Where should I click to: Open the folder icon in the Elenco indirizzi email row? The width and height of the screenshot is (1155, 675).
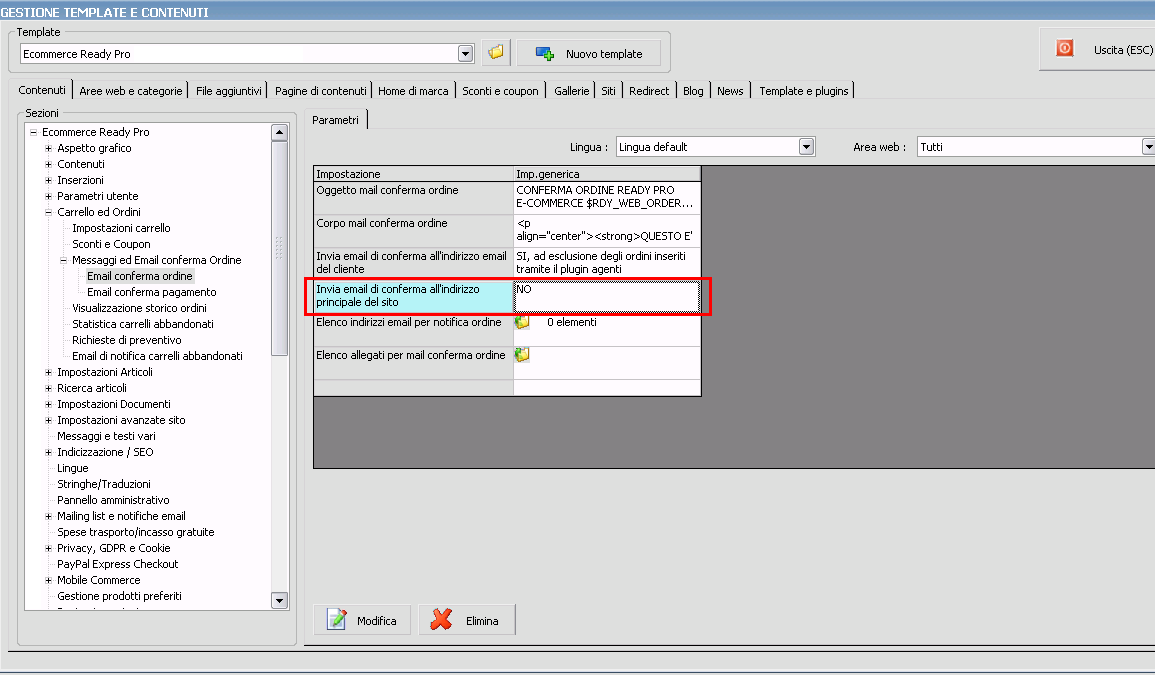[522, 323]
